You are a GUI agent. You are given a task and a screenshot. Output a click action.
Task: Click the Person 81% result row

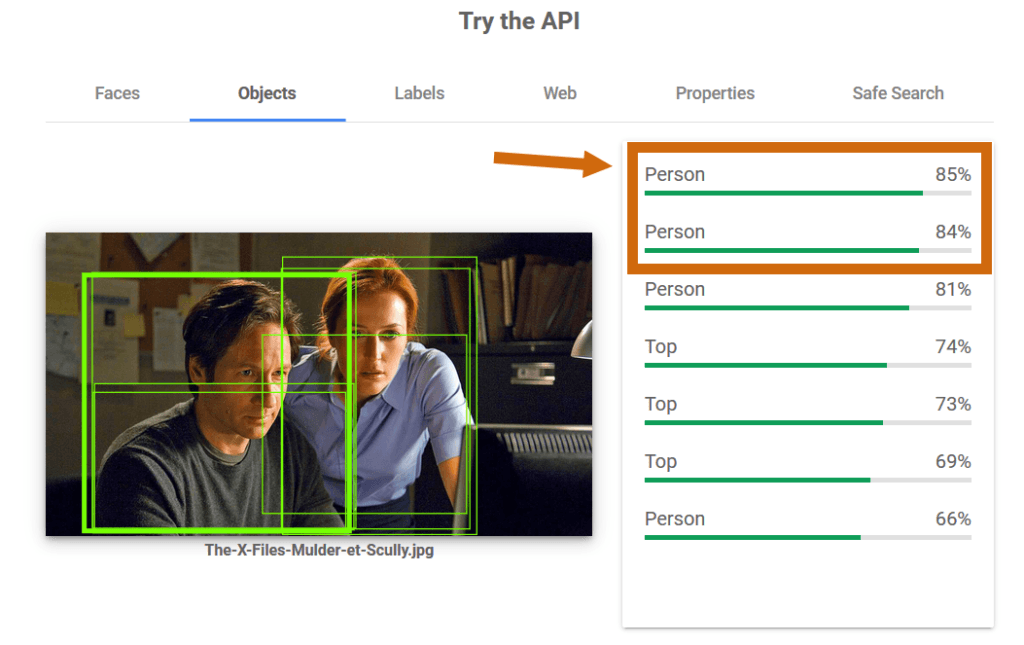(808, 294)
